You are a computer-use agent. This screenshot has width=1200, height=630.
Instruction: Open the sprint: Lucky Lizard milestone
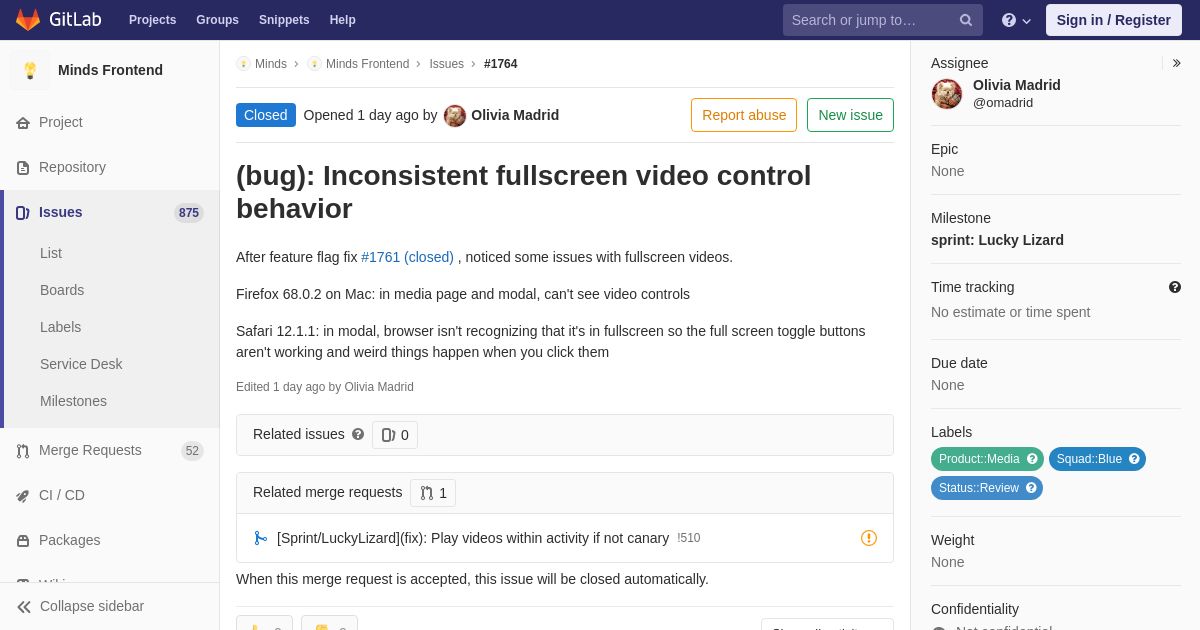coord(997,240)
